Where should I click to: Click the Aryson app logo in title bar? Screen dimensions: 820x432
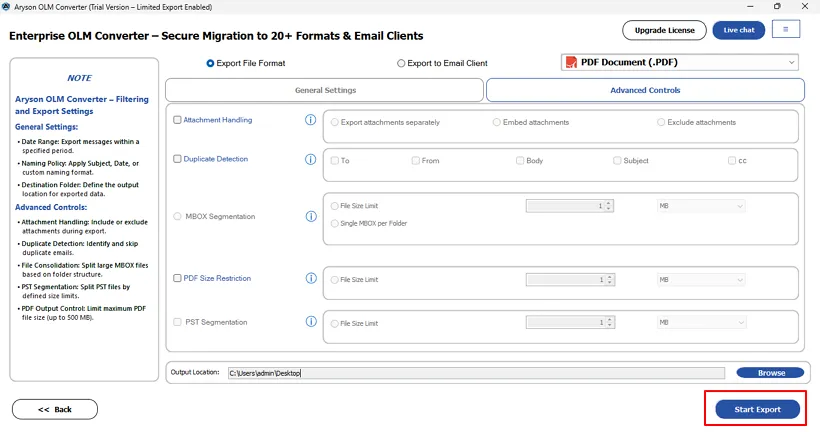[8, 7]
